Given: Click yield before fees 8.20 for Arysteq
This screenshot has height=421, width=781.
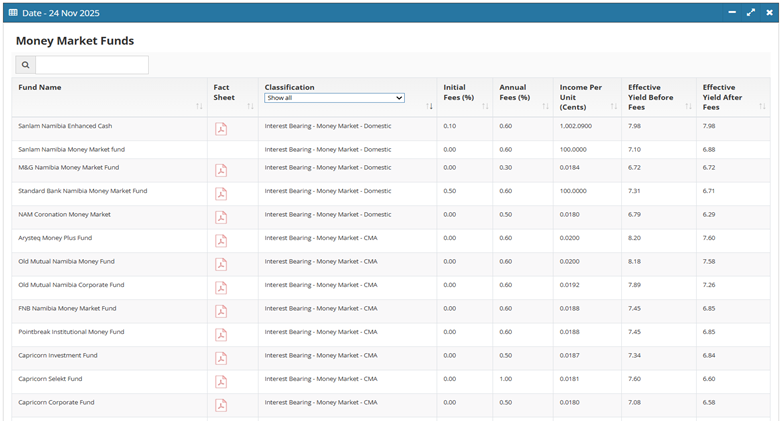Looking at the screenshot, I should click(635, 238).
